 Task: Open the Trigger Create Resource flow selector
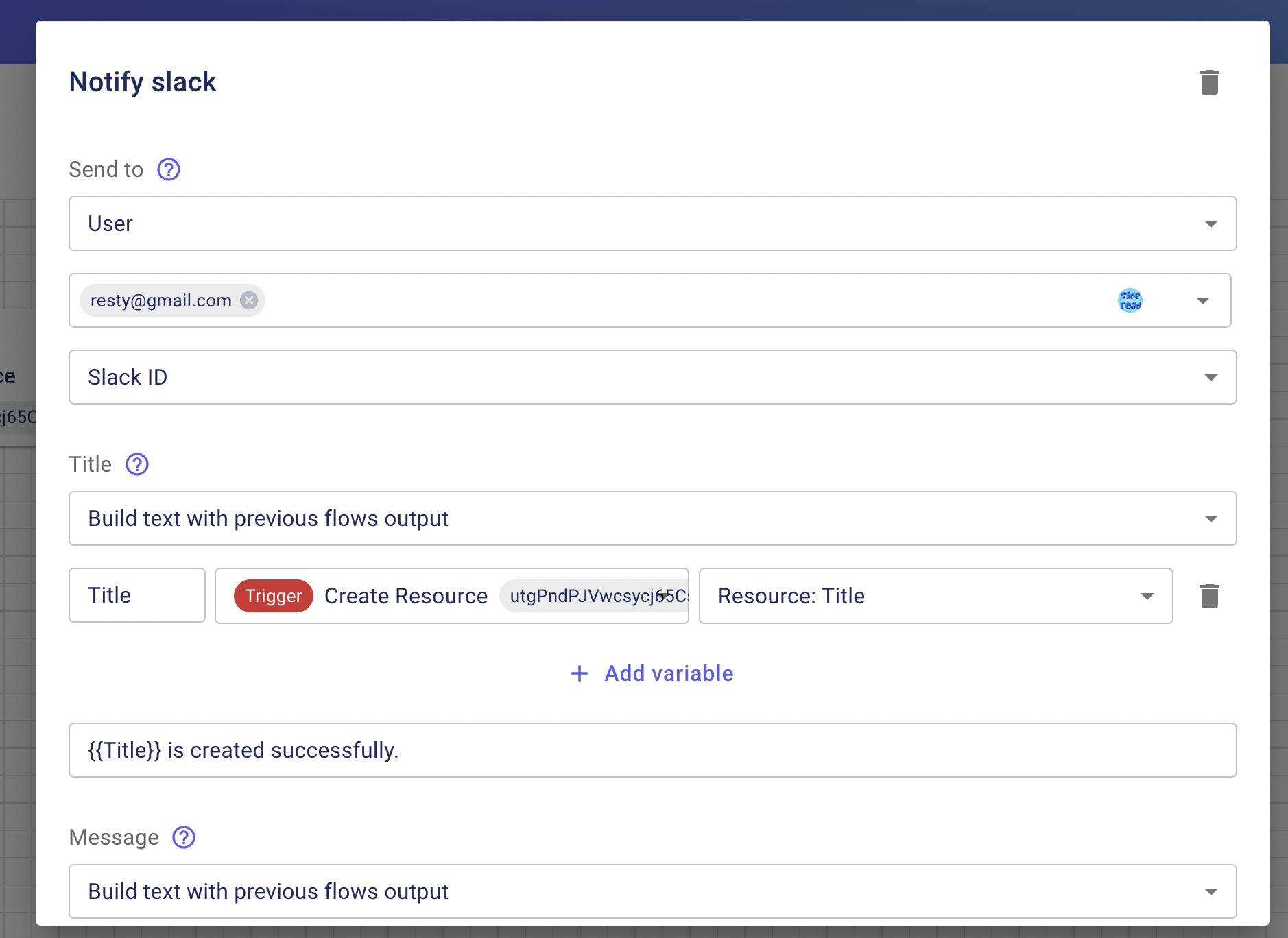[x=452, y=596]
